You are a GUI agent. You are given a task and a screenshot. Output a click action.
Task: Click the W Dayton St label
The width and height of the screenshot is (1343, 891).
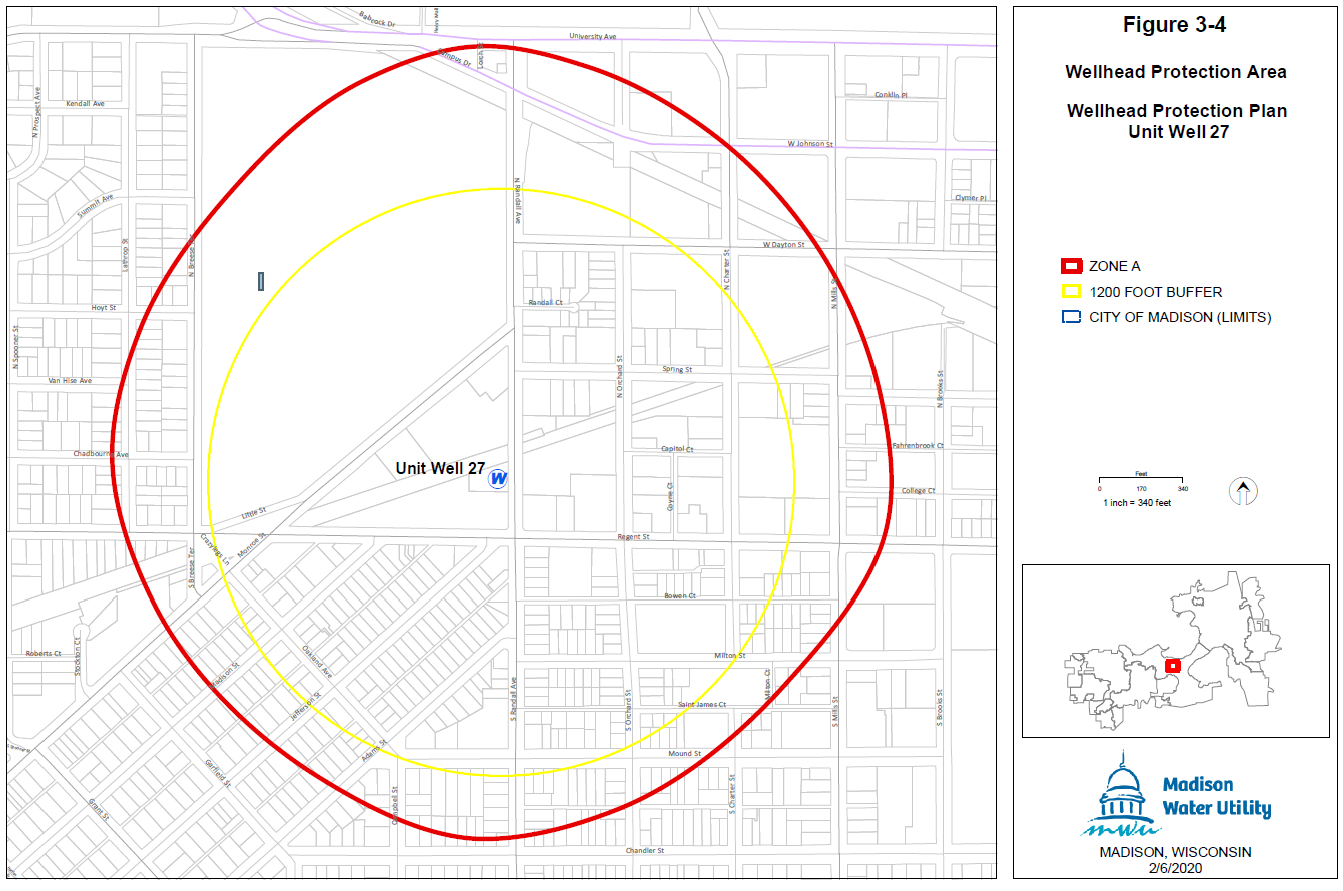(x=783, y=244)
